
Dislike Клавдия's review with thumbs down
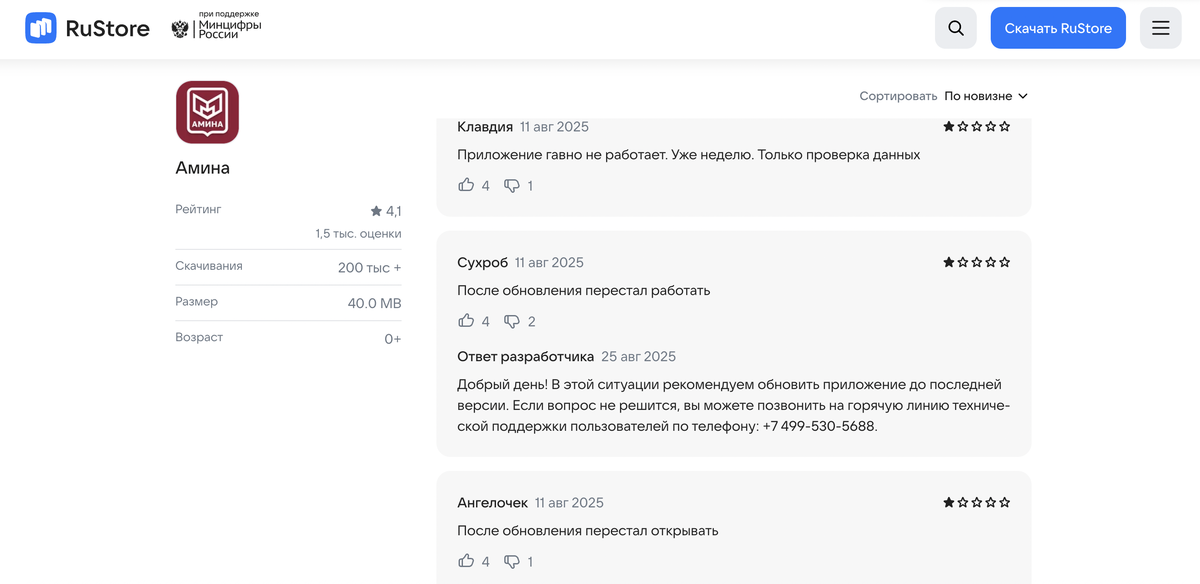click(512, 185)
